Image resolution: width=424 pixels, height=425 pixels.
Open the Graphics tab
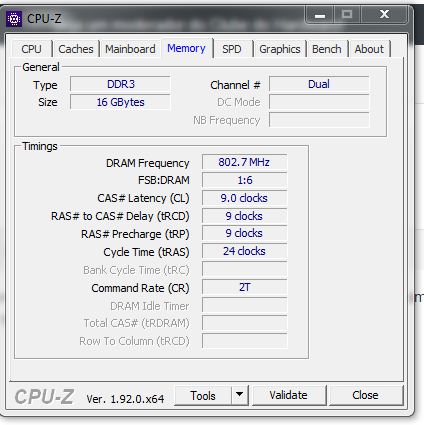[x=280, y=49]
